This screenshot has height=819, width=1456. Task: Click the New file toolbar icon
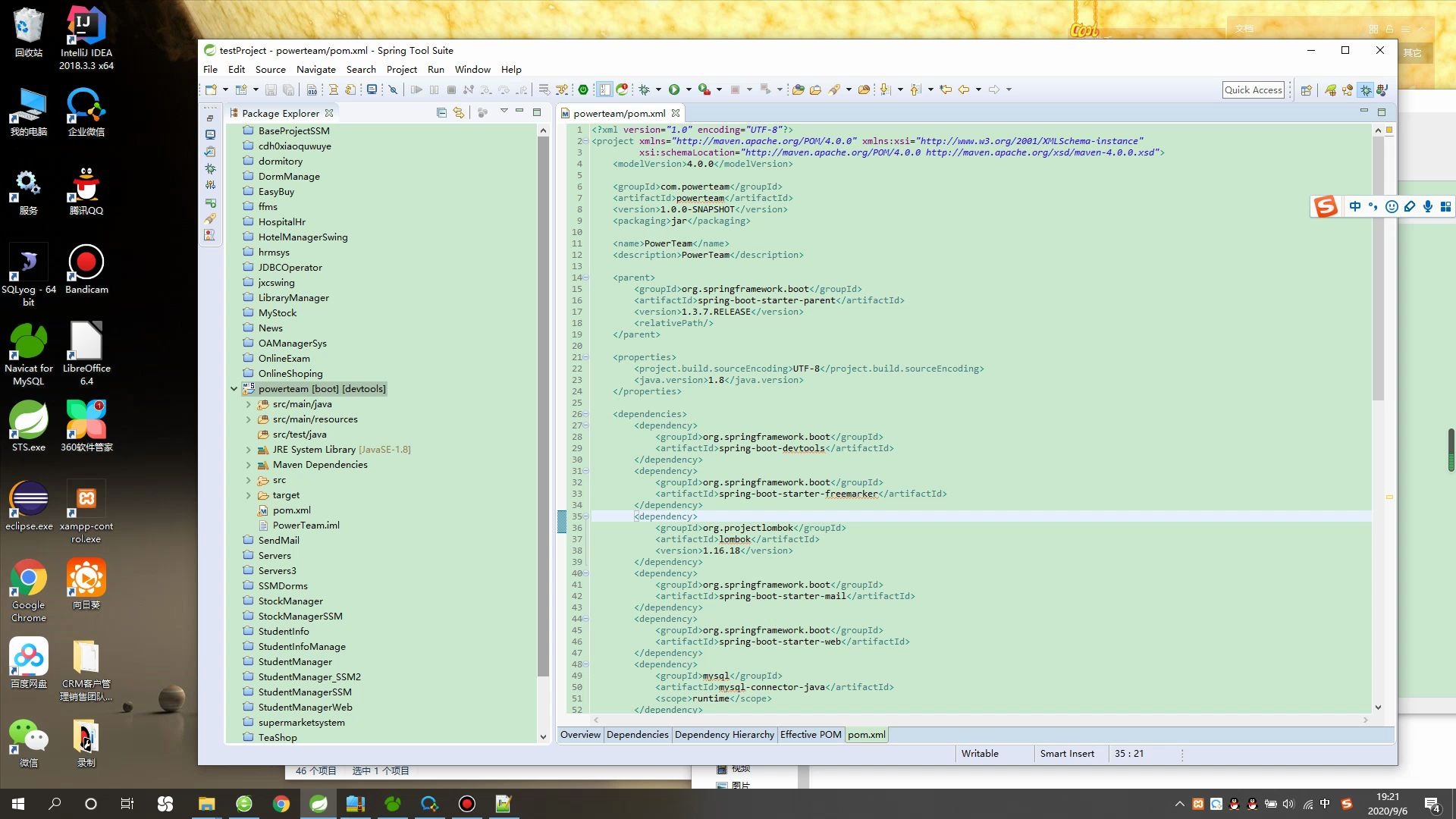pyautogui.click(x=211, y=89)
